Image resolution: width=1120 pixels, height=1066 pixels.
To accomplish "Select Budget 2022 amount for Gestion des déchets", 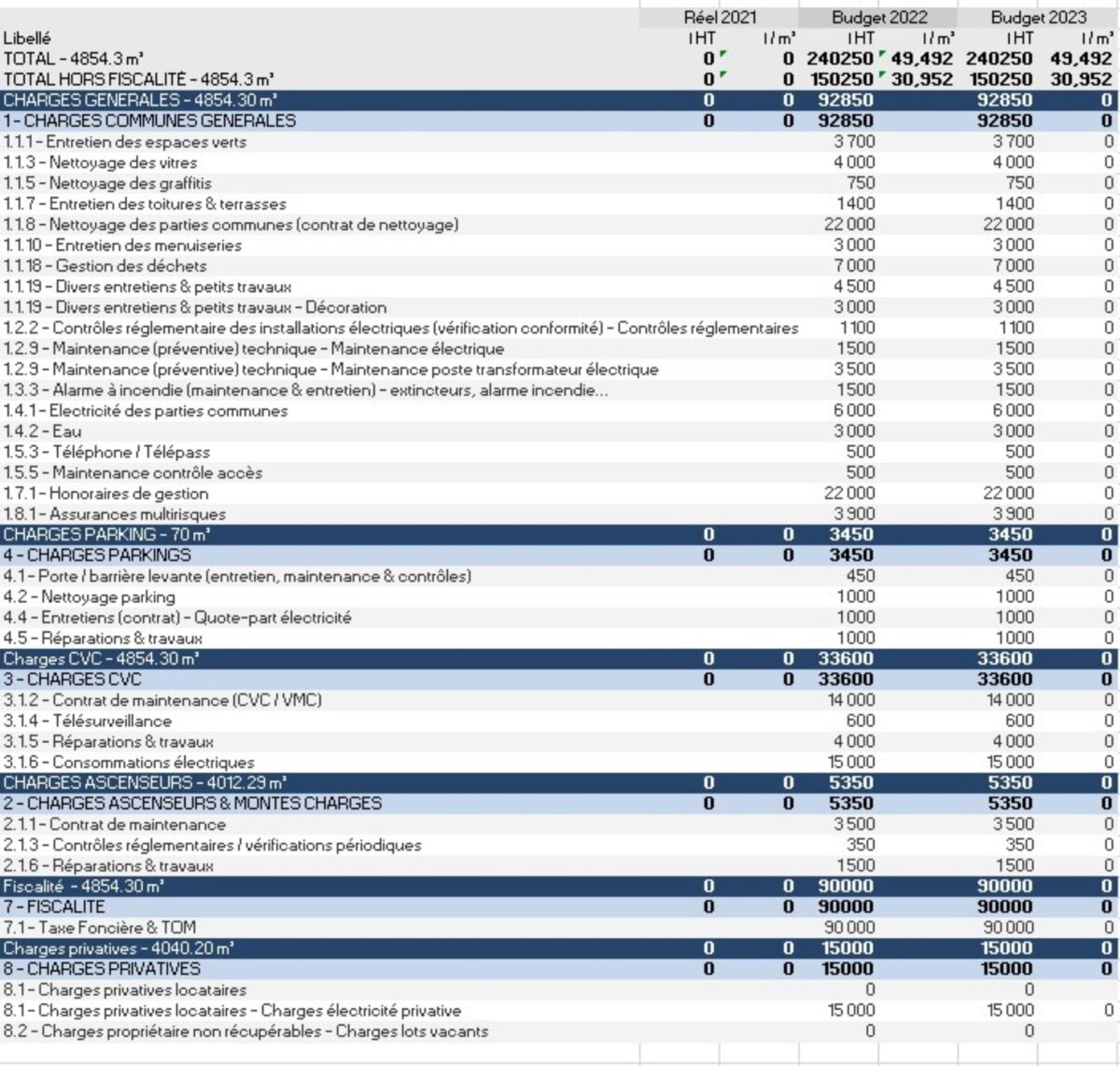I will coord(854,266).
